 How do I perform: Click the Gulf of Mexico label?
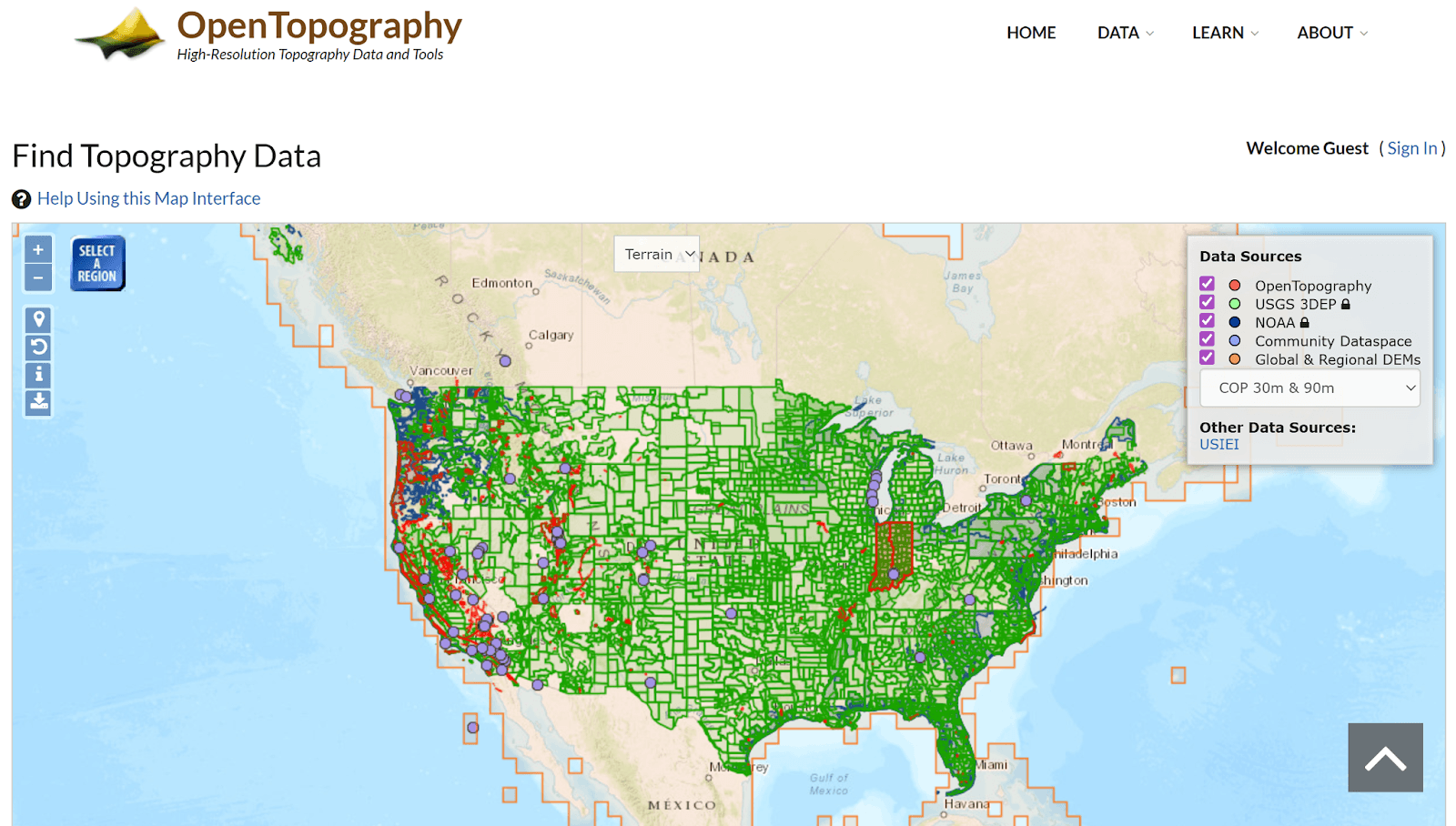tap(829, 784)
